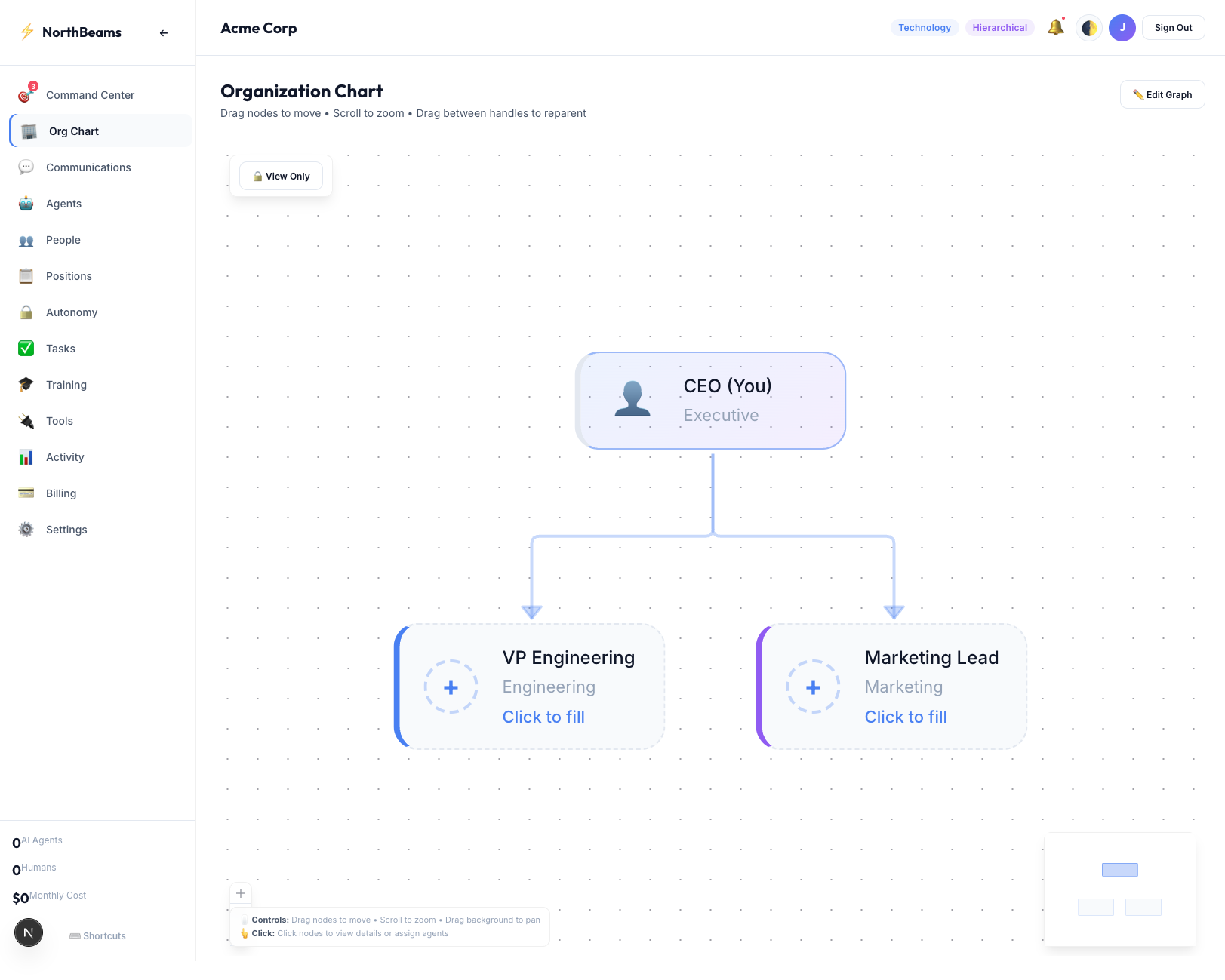Toggle the dark mode theme switch
1225x980 pixels.
tap(1088, 27)
